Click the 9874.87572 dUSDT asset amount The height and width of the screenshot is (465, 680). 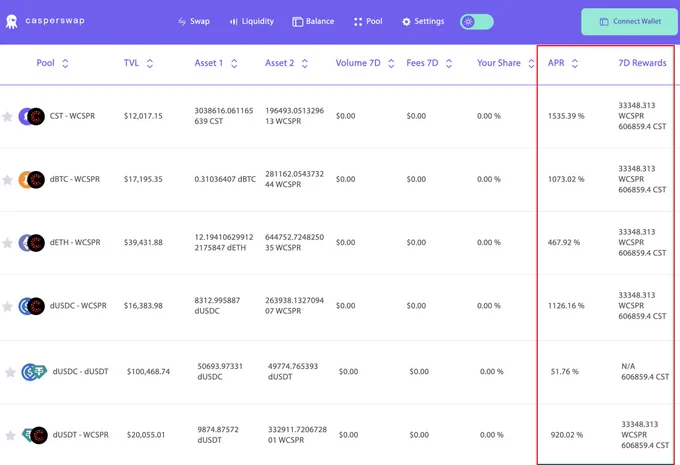218,435
